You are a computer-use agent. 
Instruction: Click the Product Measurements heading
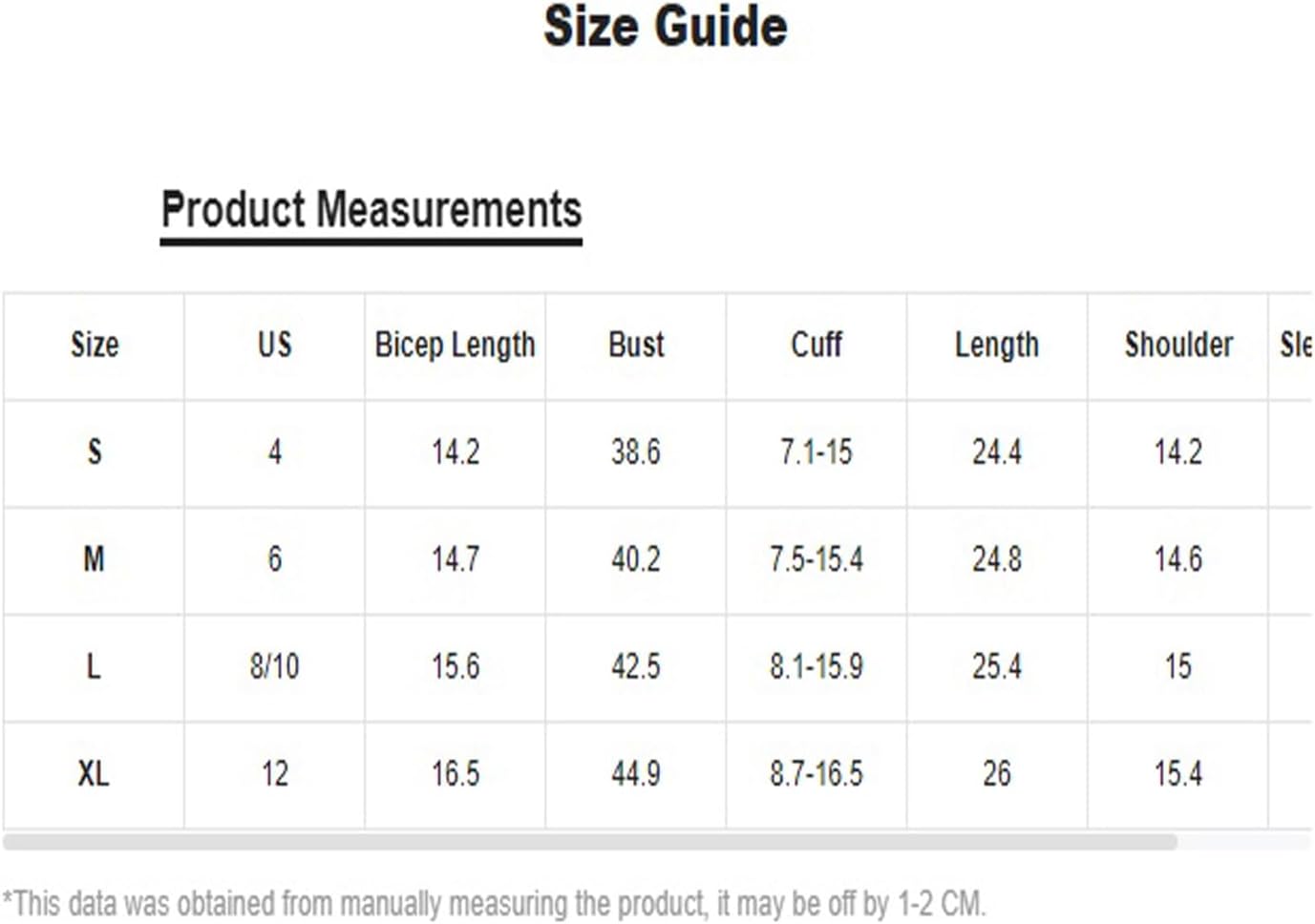pyautogui.click(x=371, y=210)
